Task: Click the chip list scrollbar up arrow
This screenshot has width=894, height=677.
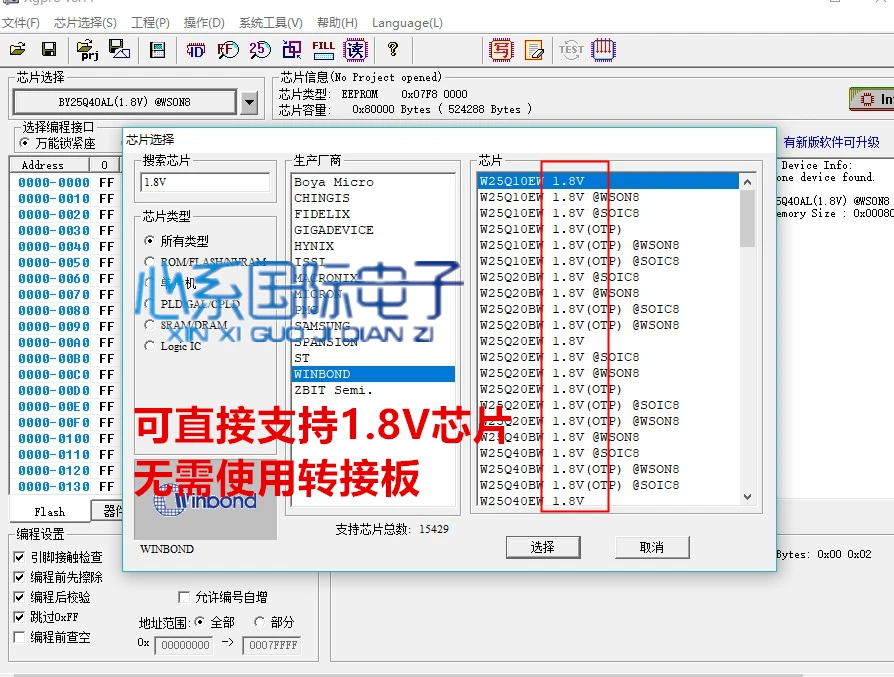Action: click(x=747, y=182)
